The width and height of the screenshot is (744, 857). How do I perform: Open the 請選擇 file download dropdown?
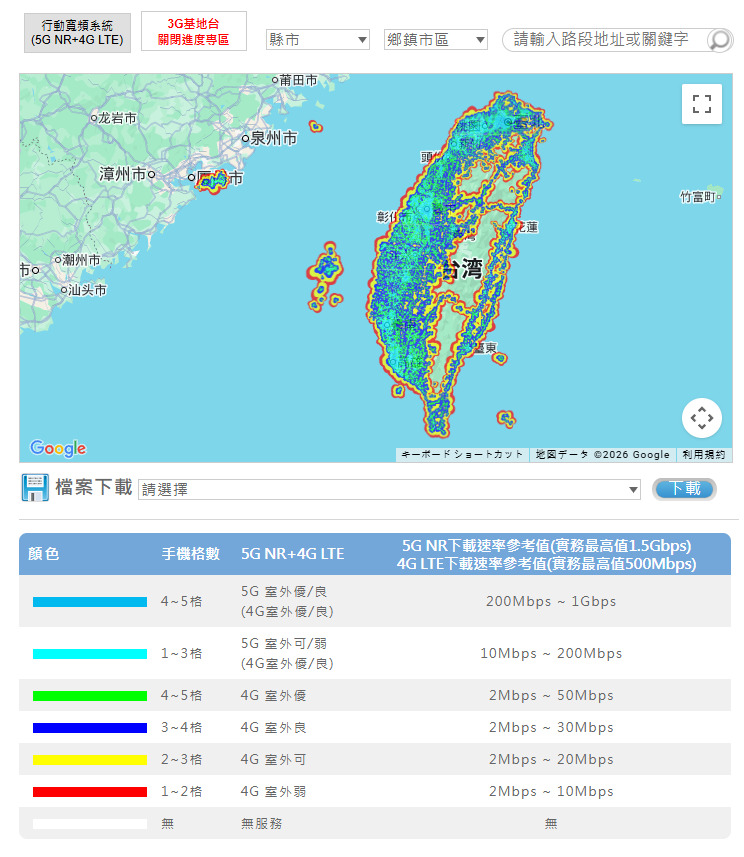[389, 489]
